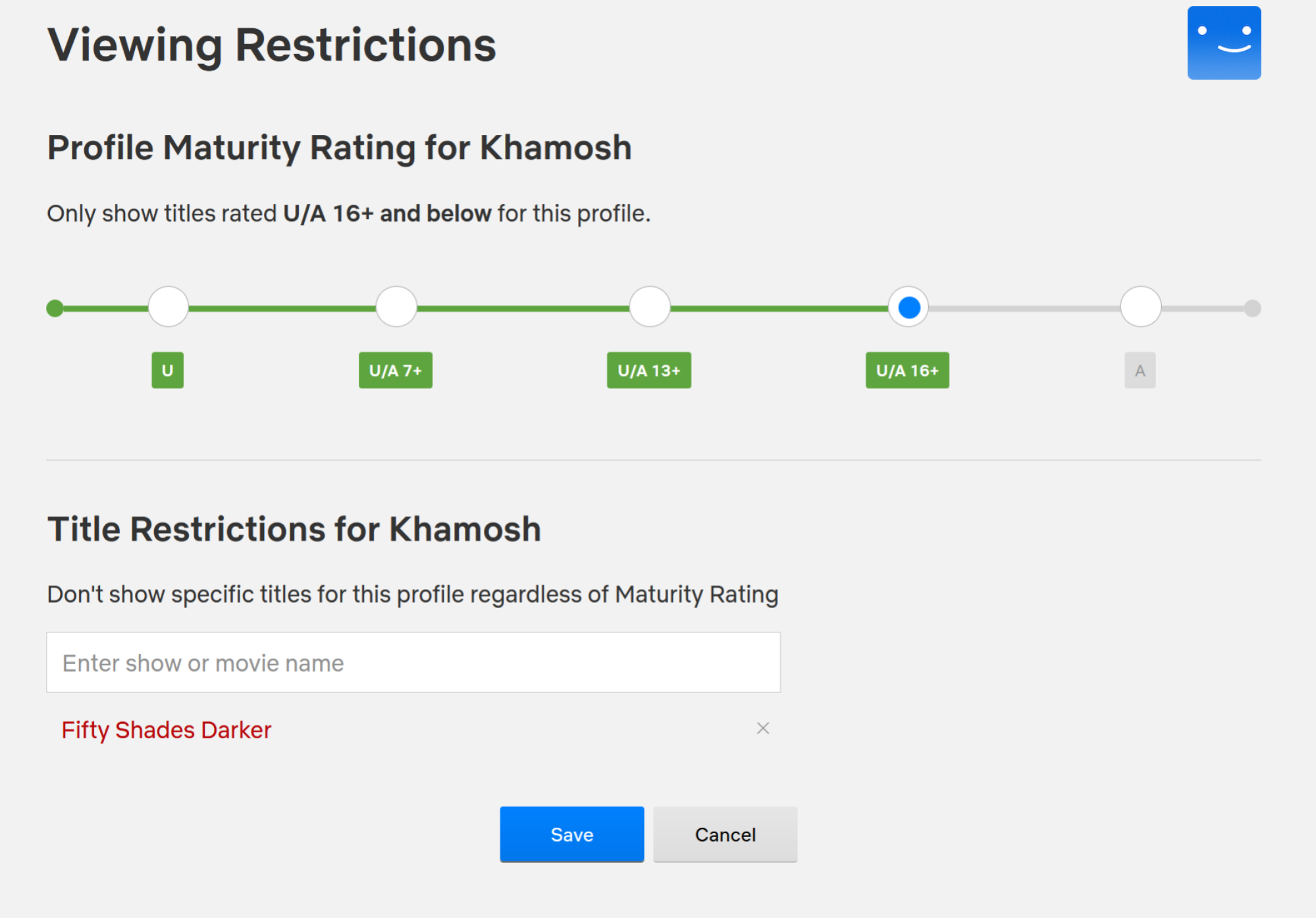Viewport: 1316px width, 918px height.
Task: Click the U/A 7+ rating badge
Action: pyautogui.click(x=395, y=370)
